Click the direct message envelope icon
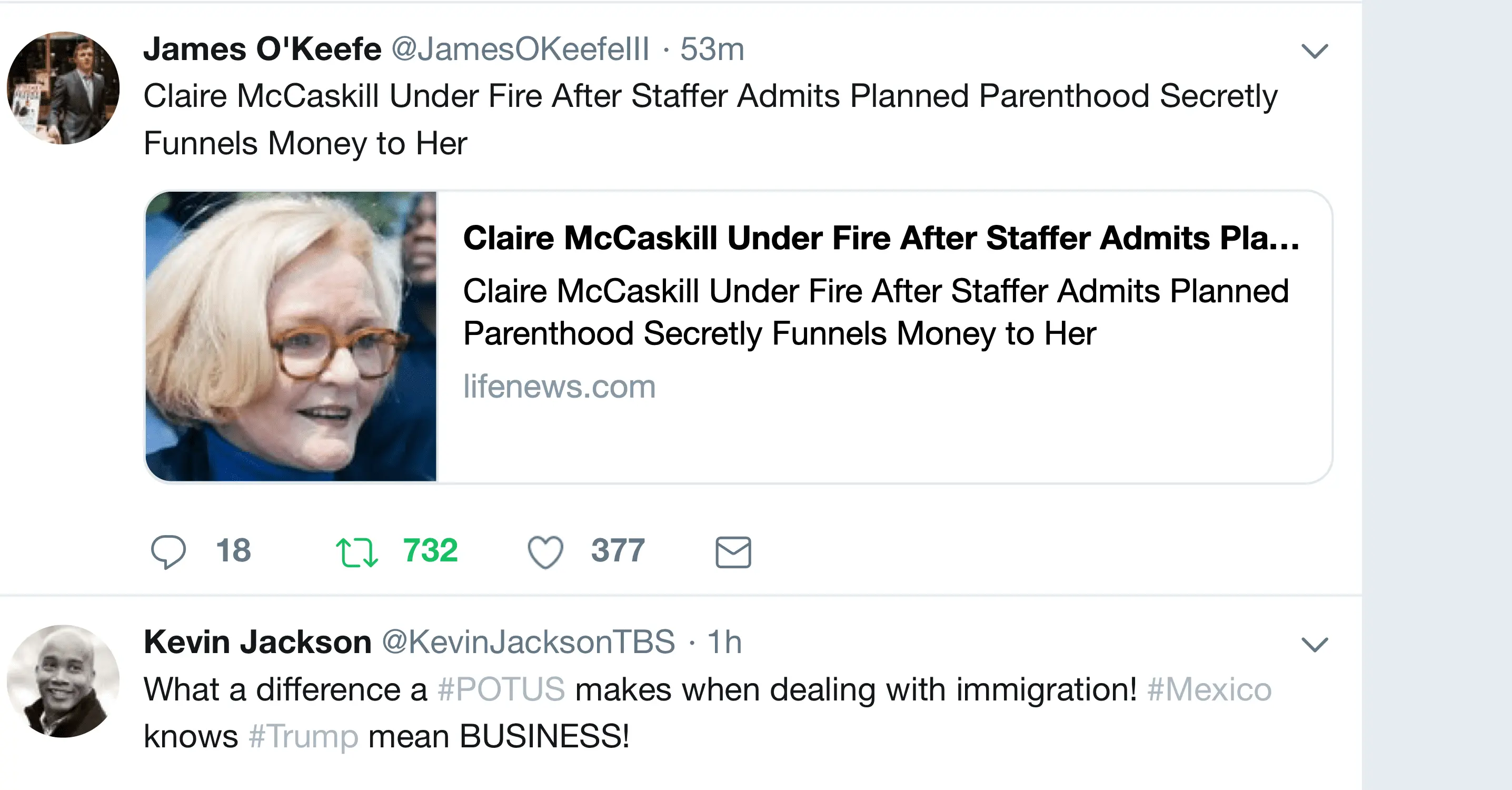1512x790 pixels. [733, 552]
